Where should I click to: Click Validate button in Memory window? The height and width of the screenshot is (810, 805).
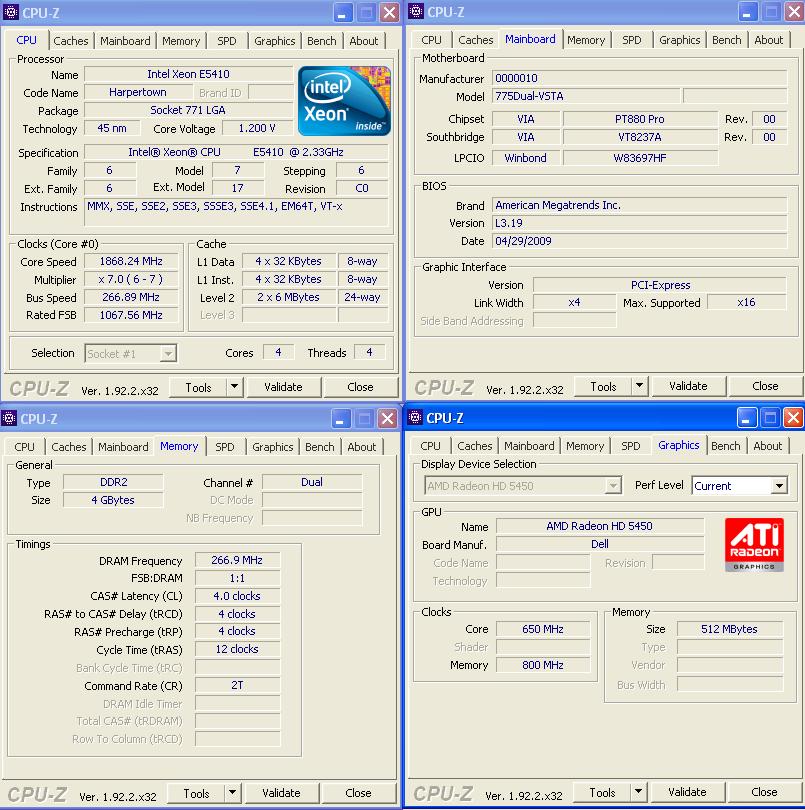282,793
